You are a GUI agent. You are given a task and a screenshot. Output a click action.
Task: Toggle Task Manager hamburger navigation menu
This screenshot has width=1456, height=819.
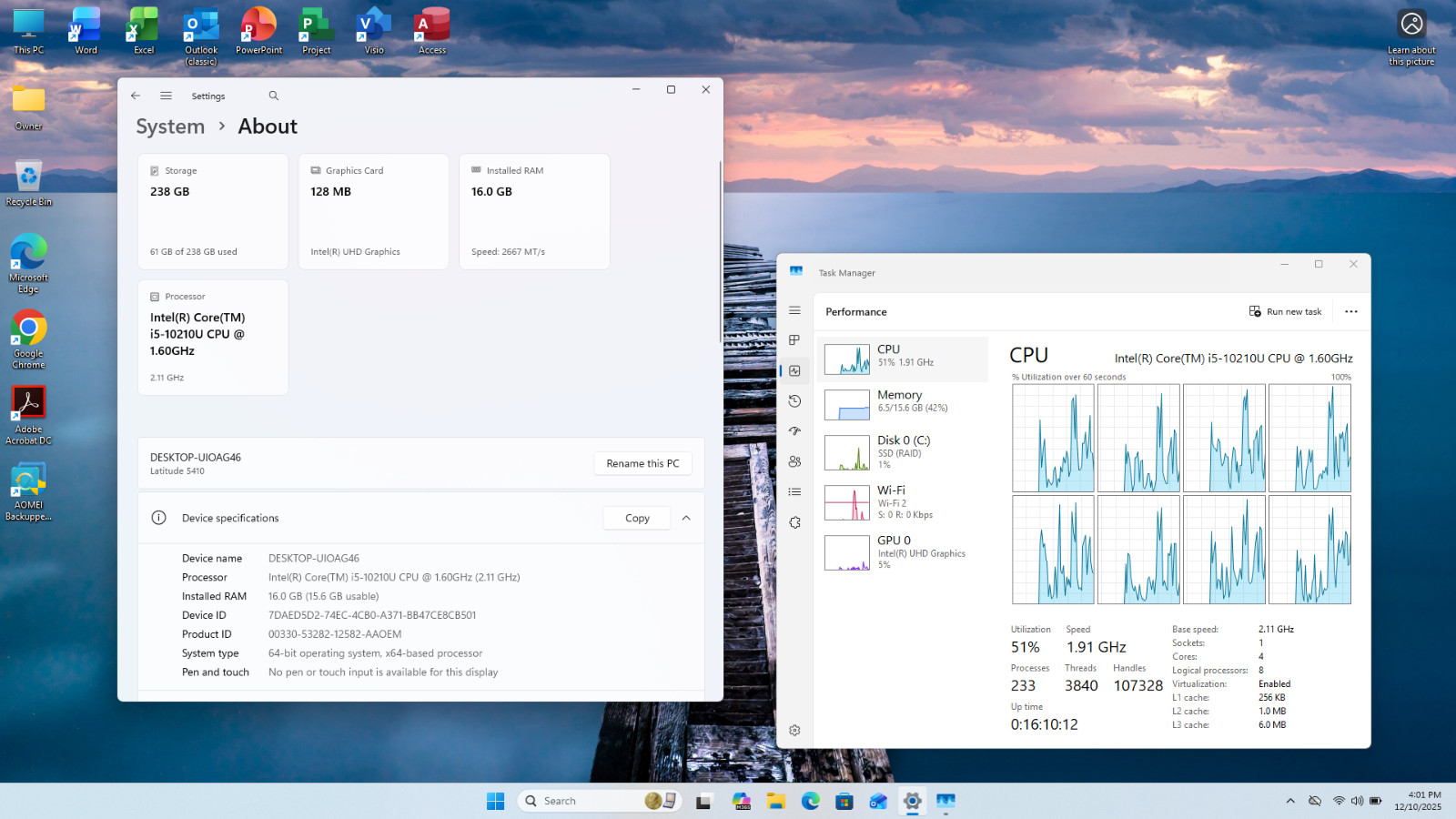click(794, 310)
